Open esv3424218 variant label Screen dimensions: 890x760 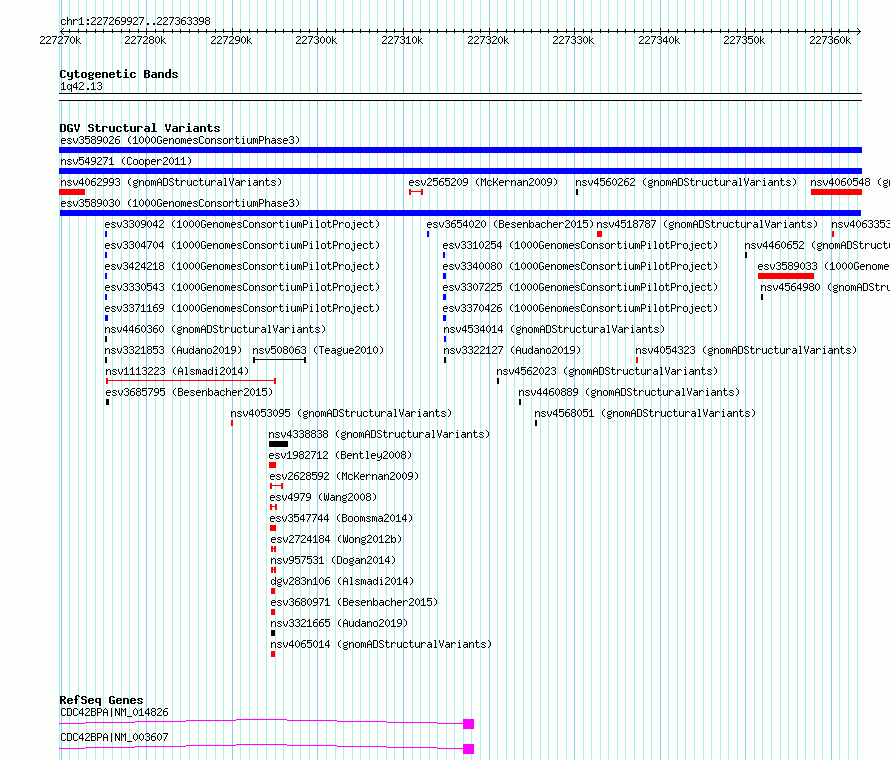pos(242,266)
